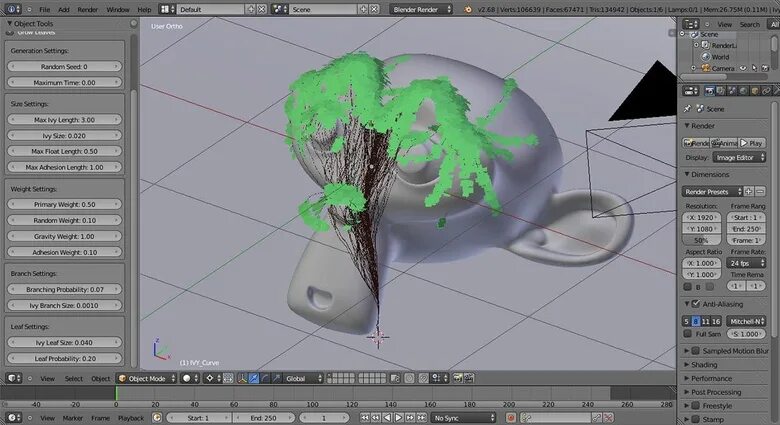Open the Window menu
780x425 pixels.
pyautogui.click(x=118, y=9)
